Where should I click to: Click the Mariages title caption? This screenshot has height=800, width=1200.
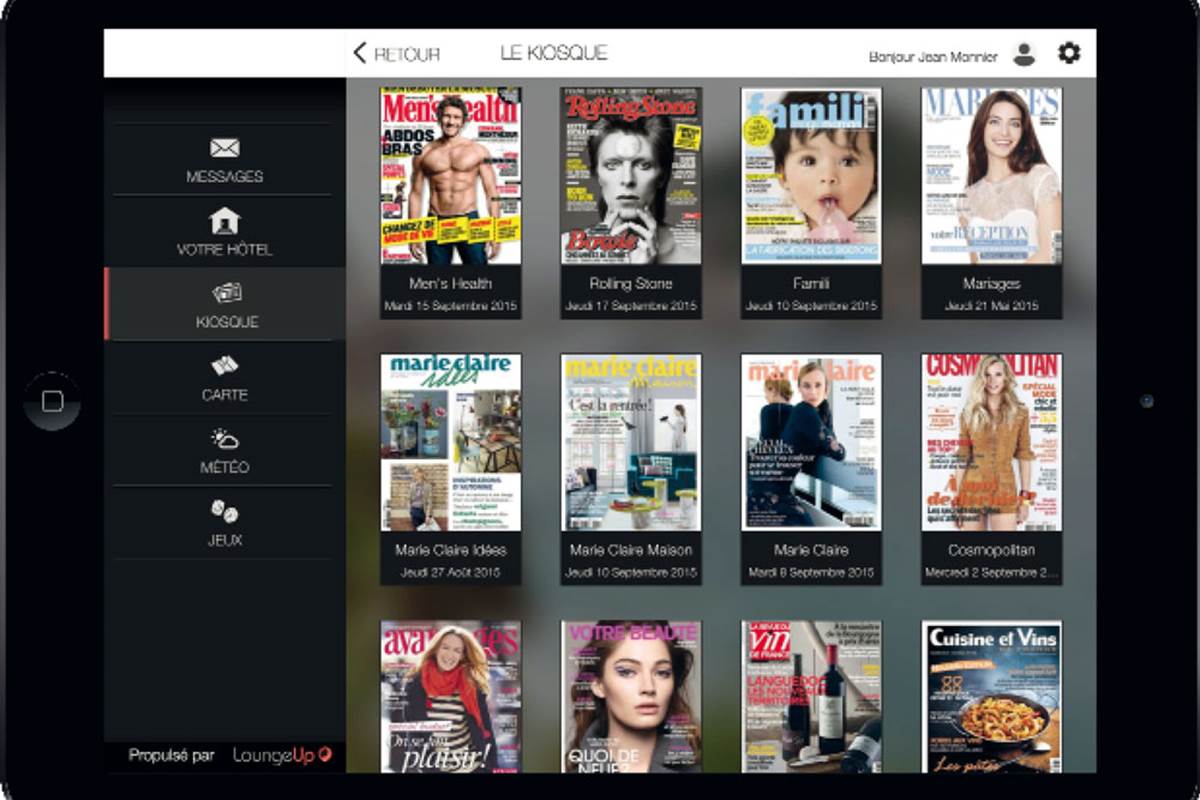pyautogui.click(x=992, y=284)
